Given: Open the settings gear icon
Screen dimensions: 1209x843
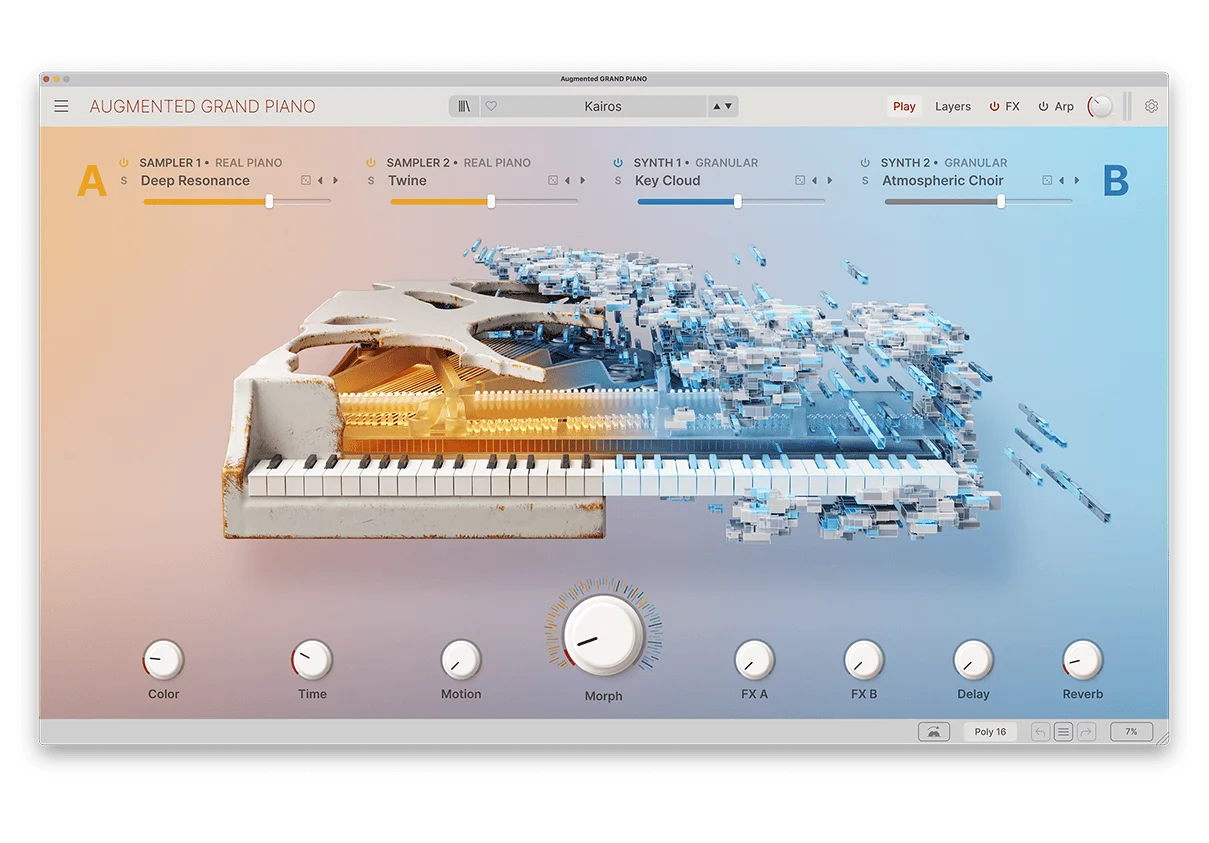Looking at the screenshot, I should point(1151,105).
